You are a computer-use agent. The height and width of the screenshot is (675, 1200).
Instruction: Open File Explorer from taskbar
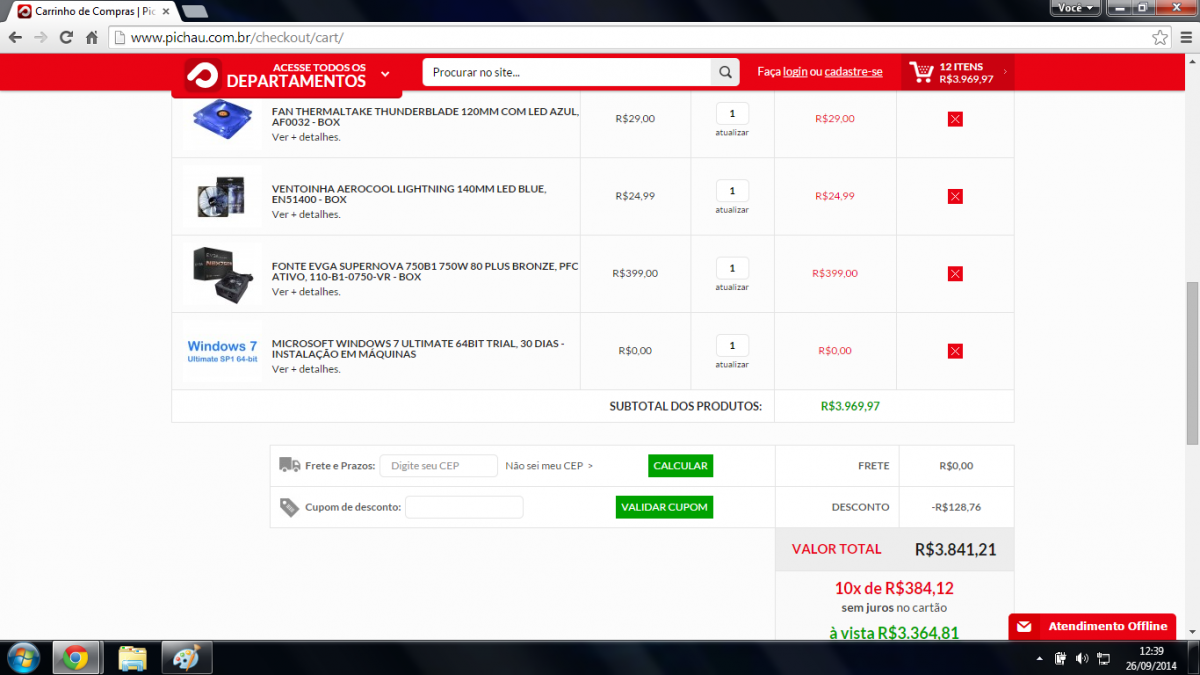(x=132, y=658)
